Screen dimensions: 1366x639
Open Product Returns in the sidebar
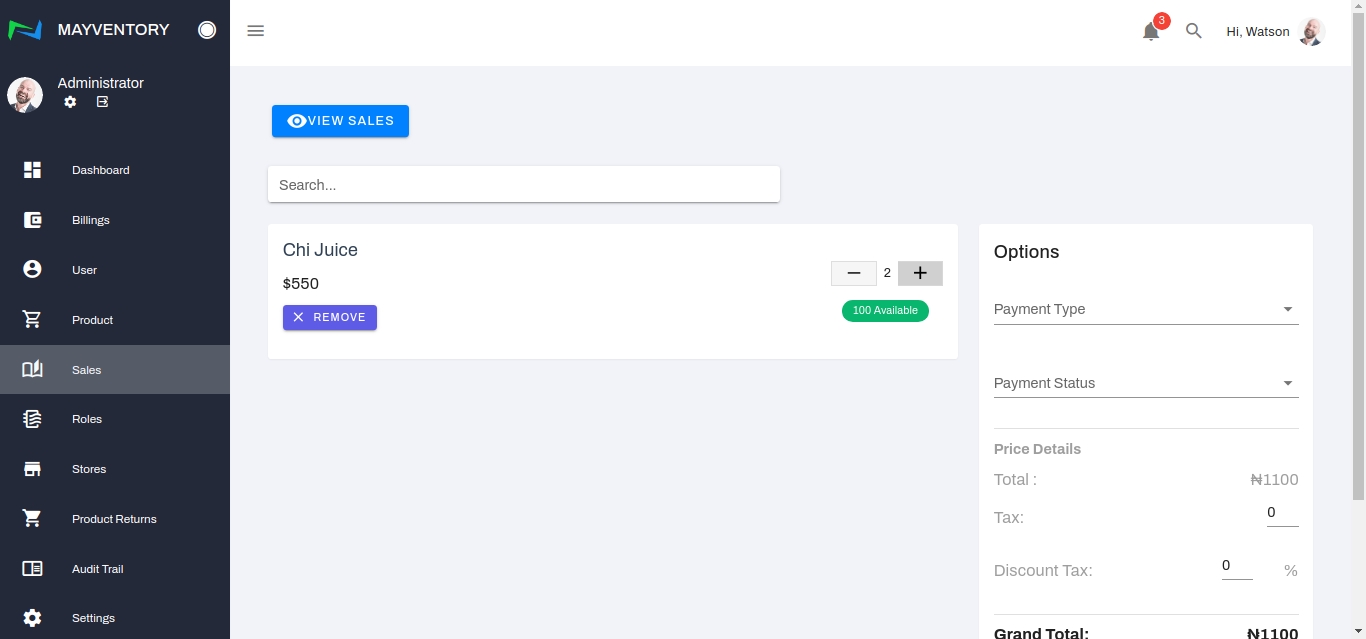click(114, 519)
